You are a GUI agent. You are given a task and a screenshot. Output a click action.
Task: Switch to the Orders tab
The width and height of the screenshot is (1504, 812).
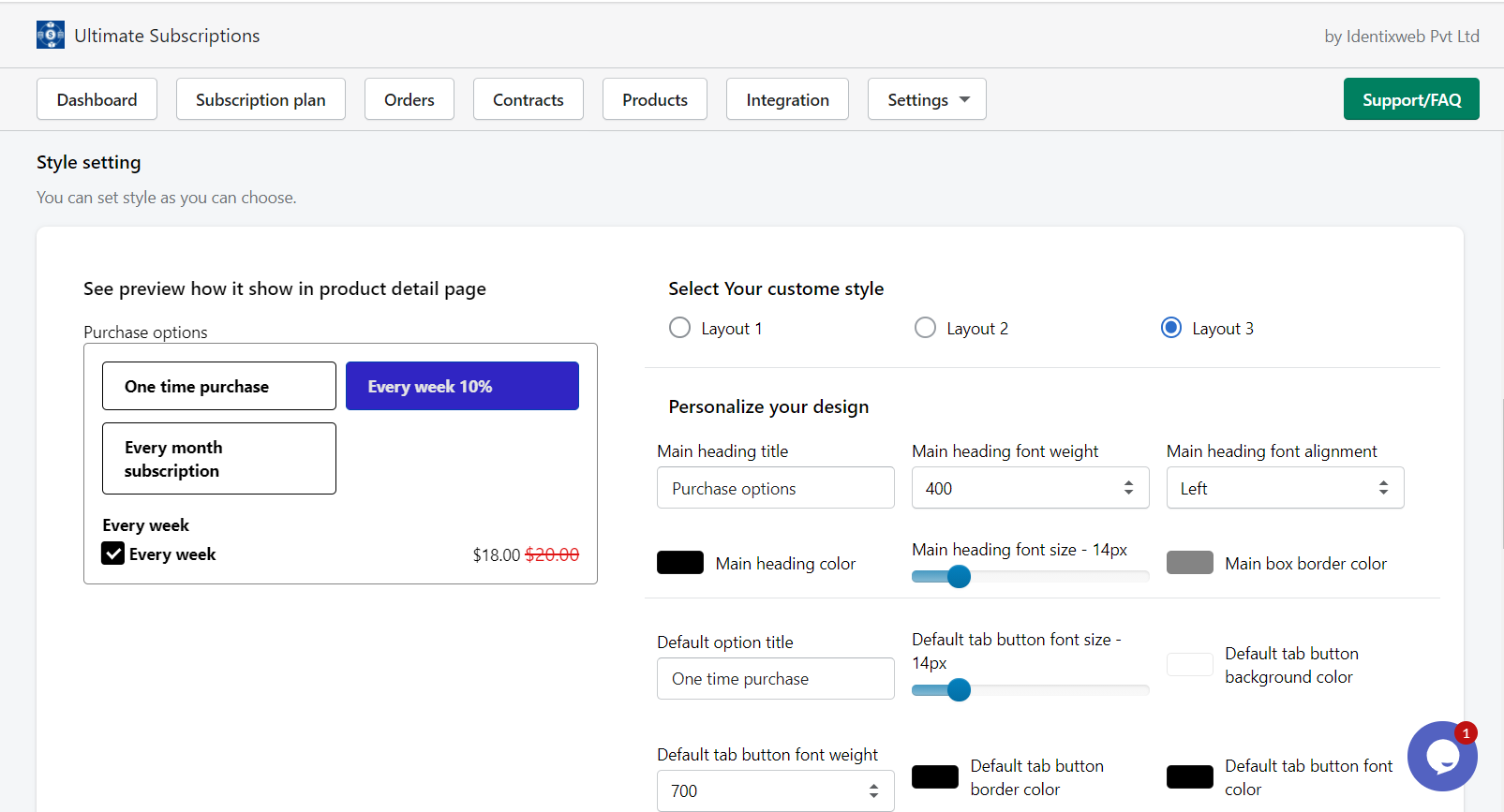point(410,99)
